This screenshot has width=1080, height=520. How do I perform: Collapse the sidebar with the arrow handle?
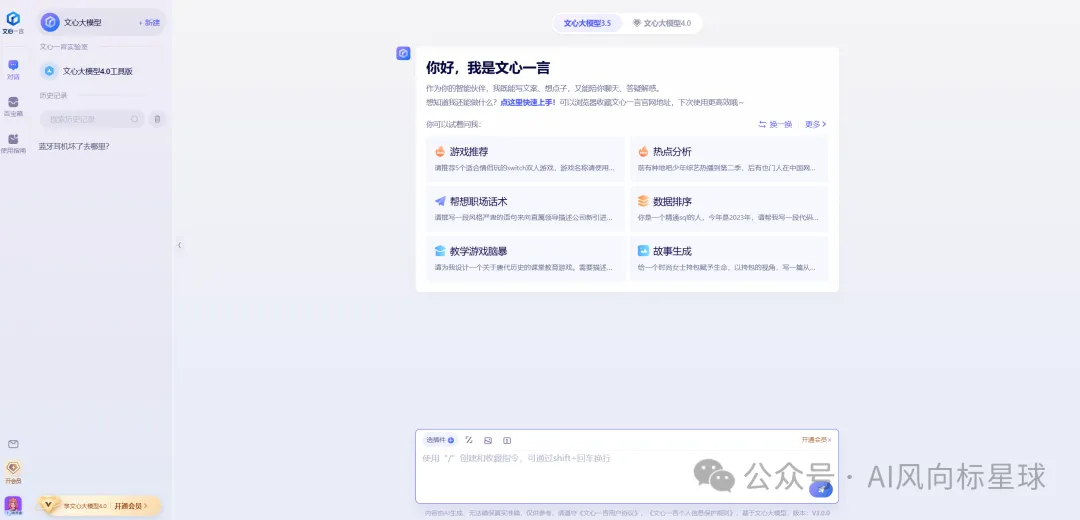click(x=179, y=245)
